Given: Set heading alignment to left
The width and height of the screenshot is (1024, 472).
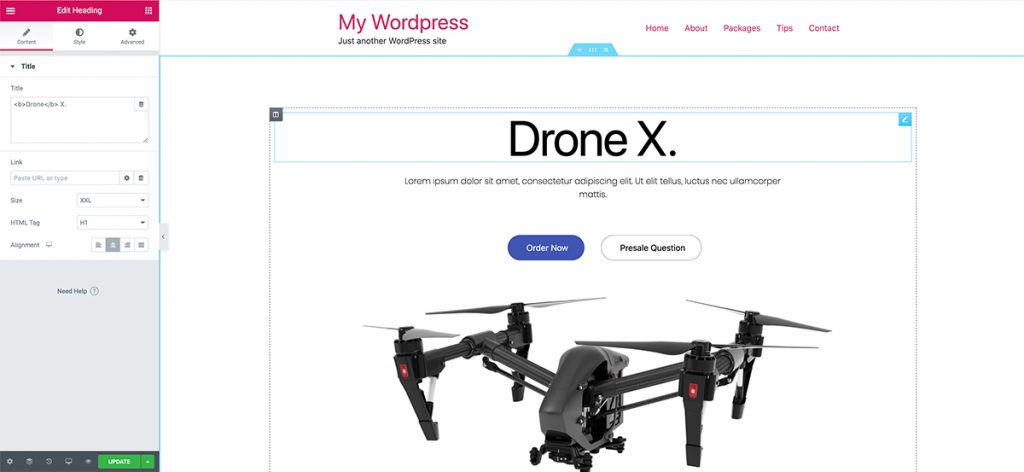Looking at the screenshot, I should click(x=99, y=245).
